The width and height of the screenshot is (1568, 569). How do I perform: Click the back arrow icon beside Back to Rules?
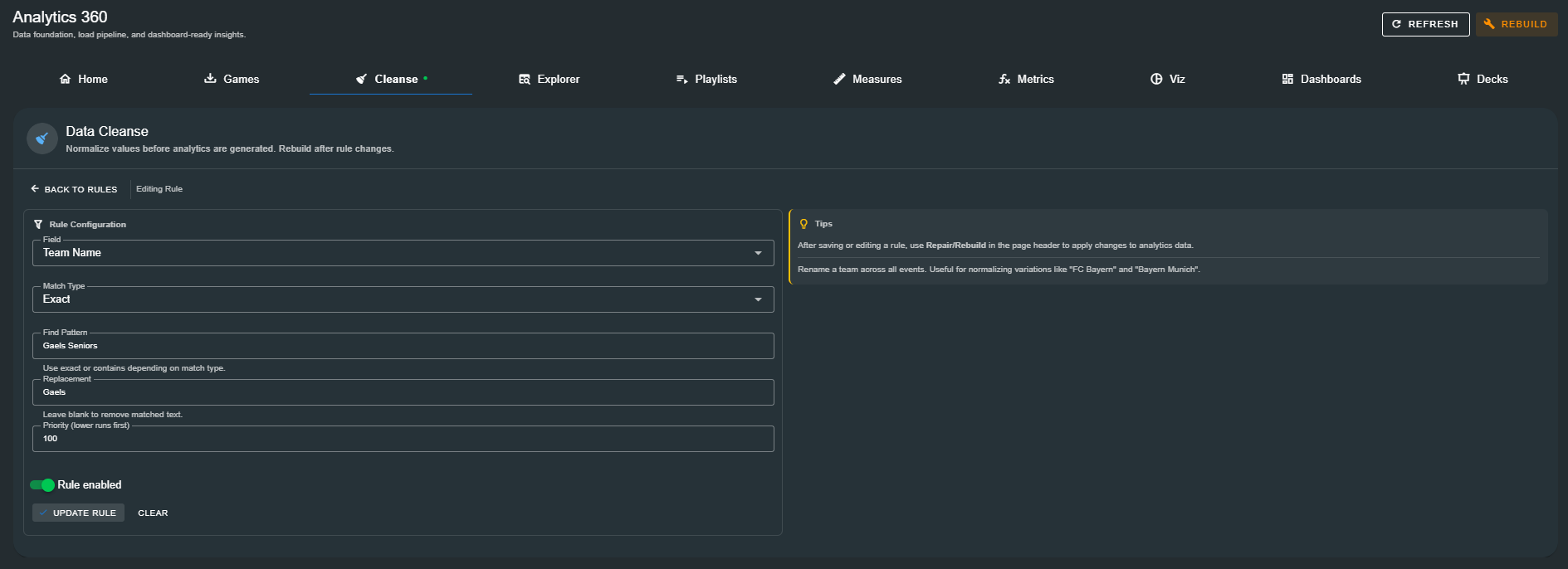(35, 189)
